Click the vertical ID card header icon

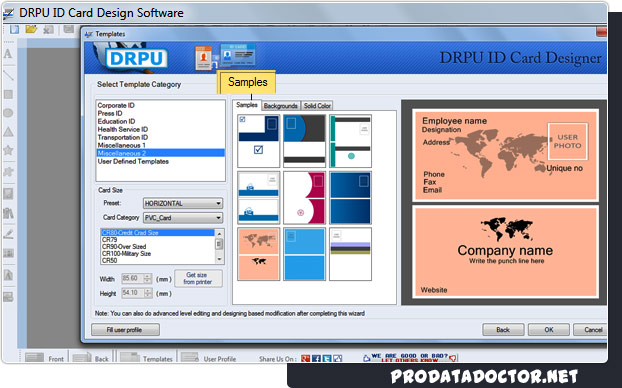pyautogui.click(x=203, y=58)
